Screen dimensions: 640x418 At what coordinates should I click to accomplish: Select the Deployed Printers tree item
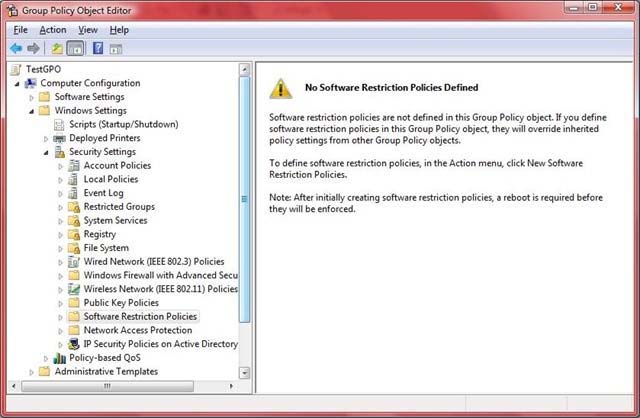coord(104,138)
